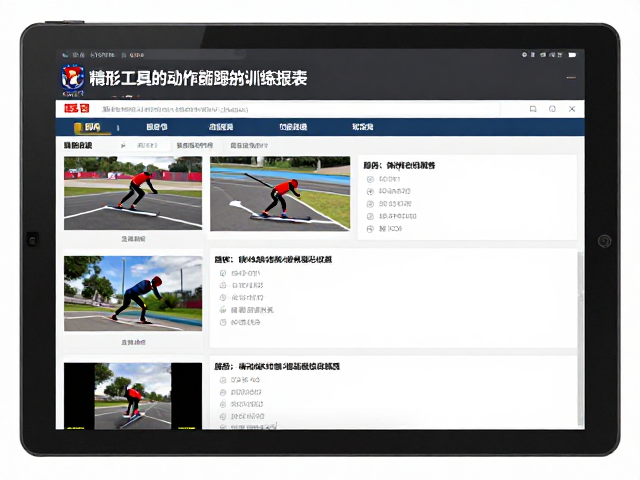Image resolution: width=640 pixels, height=480 pixels.
Task: Open the video thumbnail with the black side bars
Action: coord(133,396)
